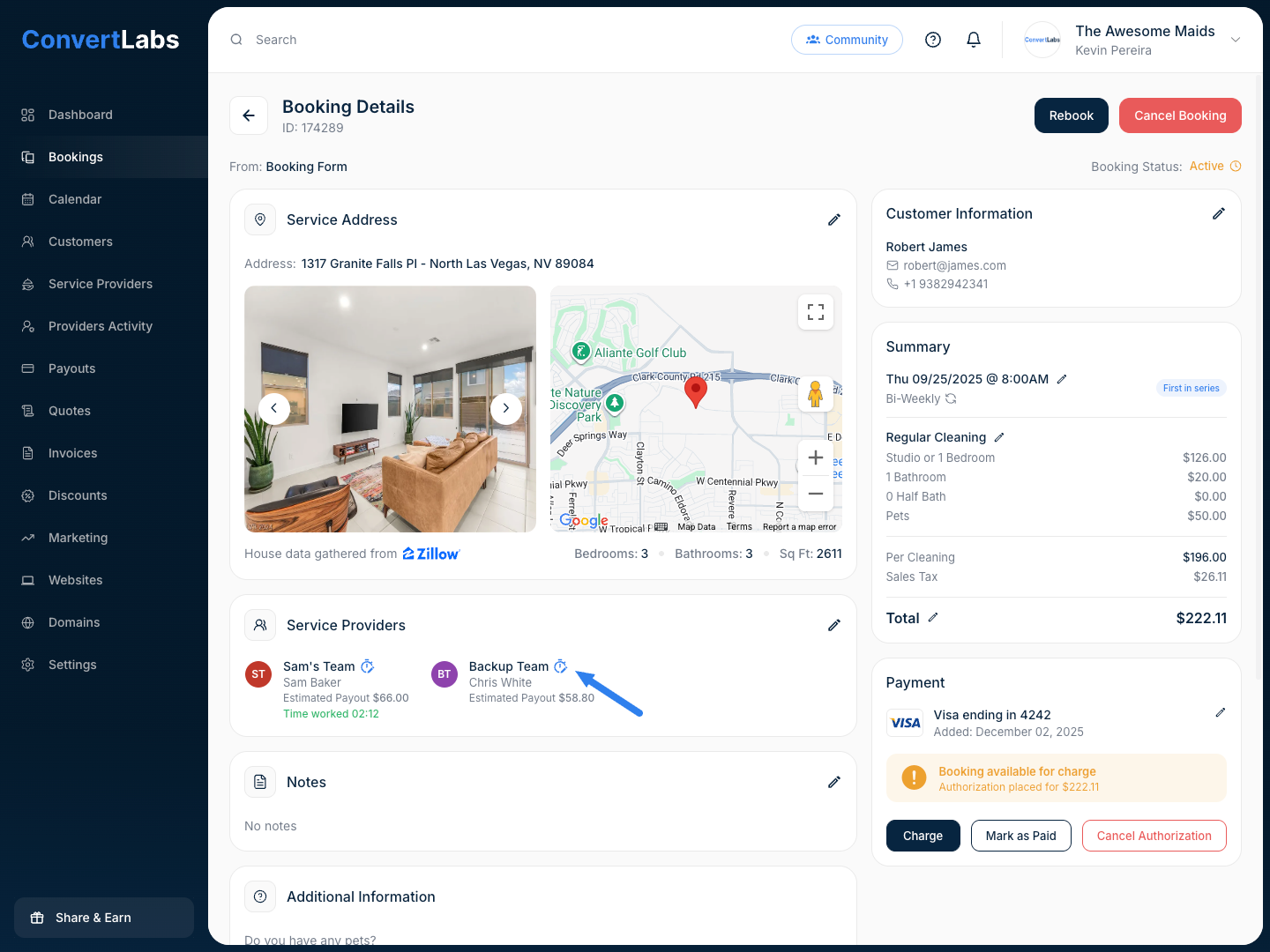Click timer icon next to Backup Team
Image resolution: width=1270 pixels, height=952 pixels.
tap(561, 666)
